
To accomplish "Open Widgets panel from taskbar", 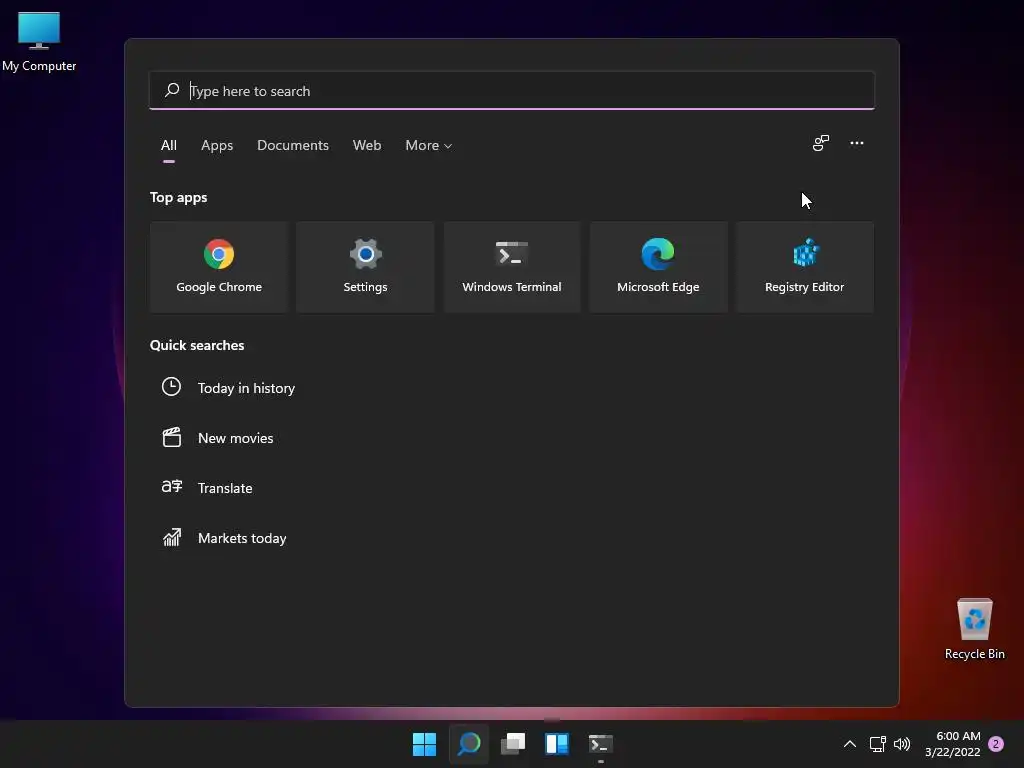I will [557, 744].
